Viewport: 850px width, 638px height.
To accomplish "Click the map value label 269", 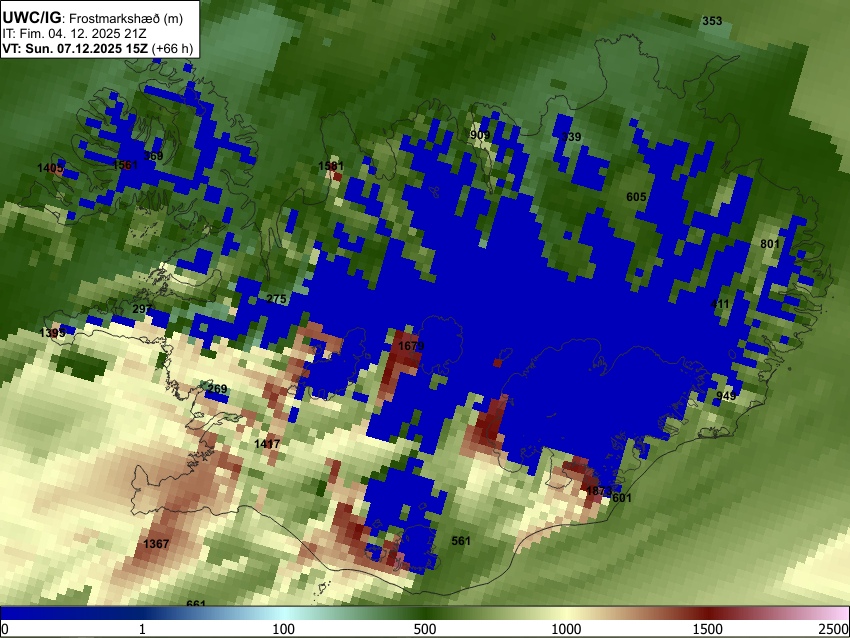I will click(x=217, y=389).
